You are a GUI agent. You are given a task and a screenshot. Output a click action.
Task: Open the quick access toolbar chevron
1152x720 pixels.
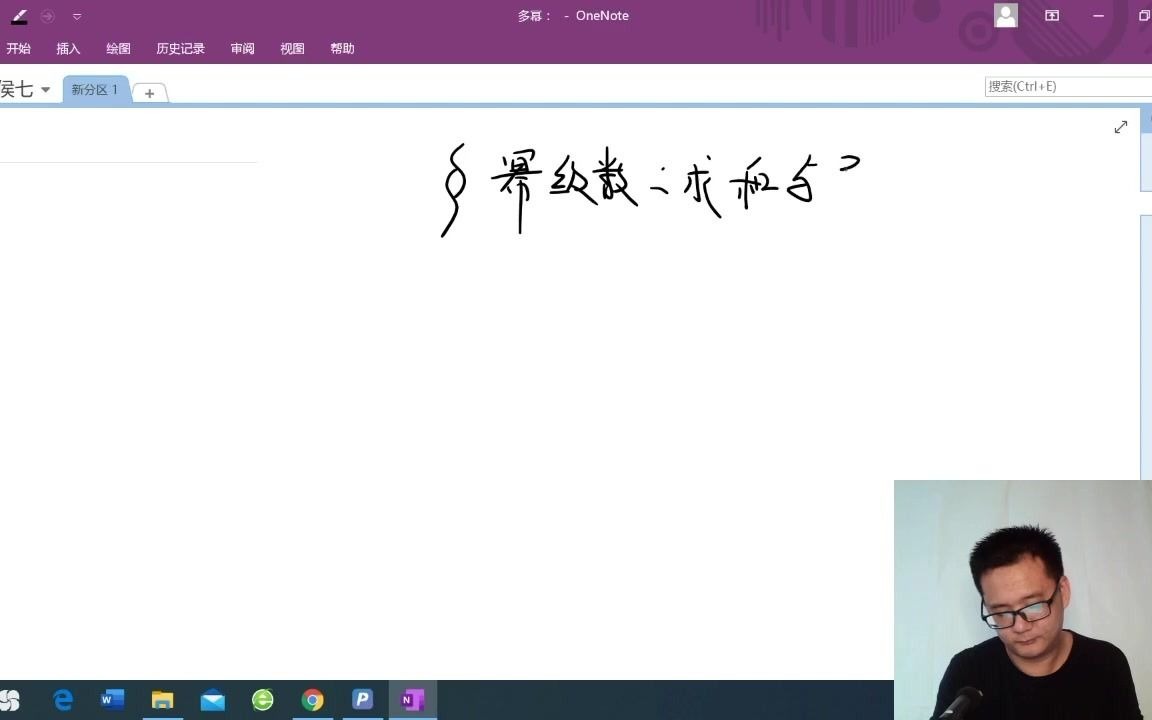(77, 16)
